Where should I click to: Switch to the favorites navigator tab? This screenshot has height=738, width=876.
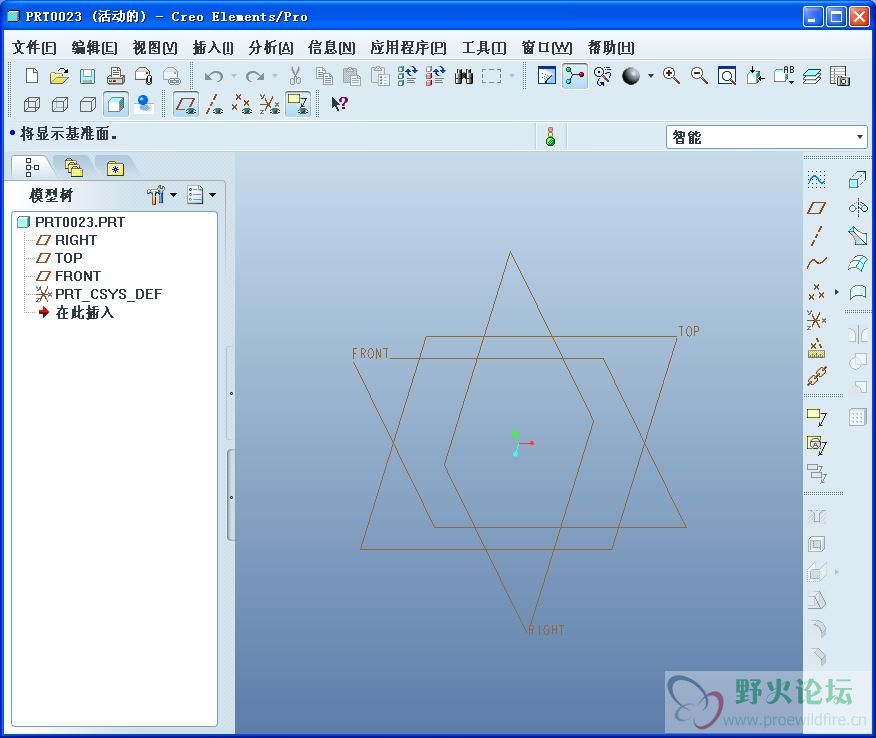115,167
